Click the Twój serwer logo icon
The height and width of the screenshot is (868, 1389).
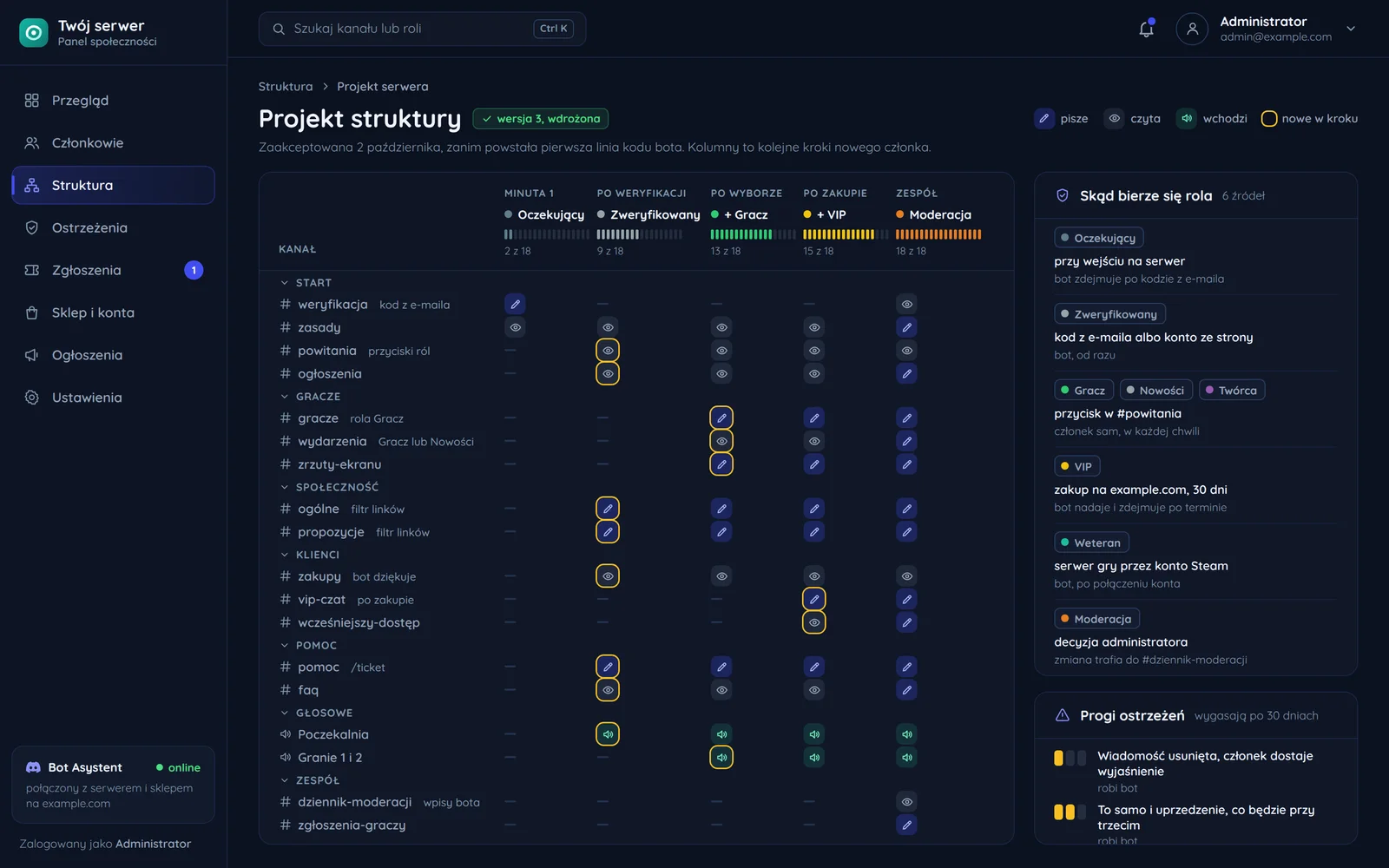34,33
